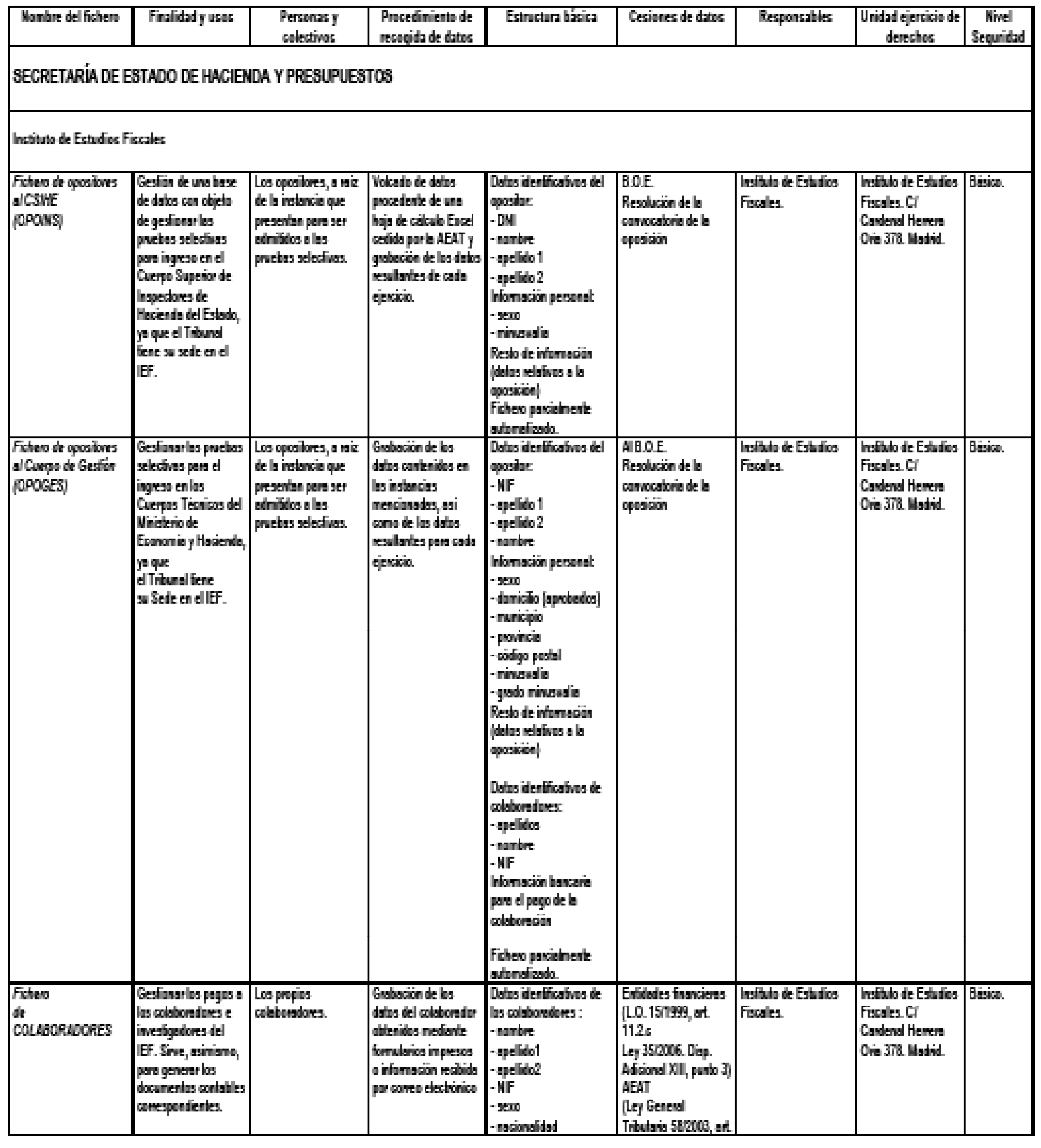Screen dimensions: 1041x1148
Task: Click the 'Cesiones de datos' column header
Action: (x=677, y=26)
